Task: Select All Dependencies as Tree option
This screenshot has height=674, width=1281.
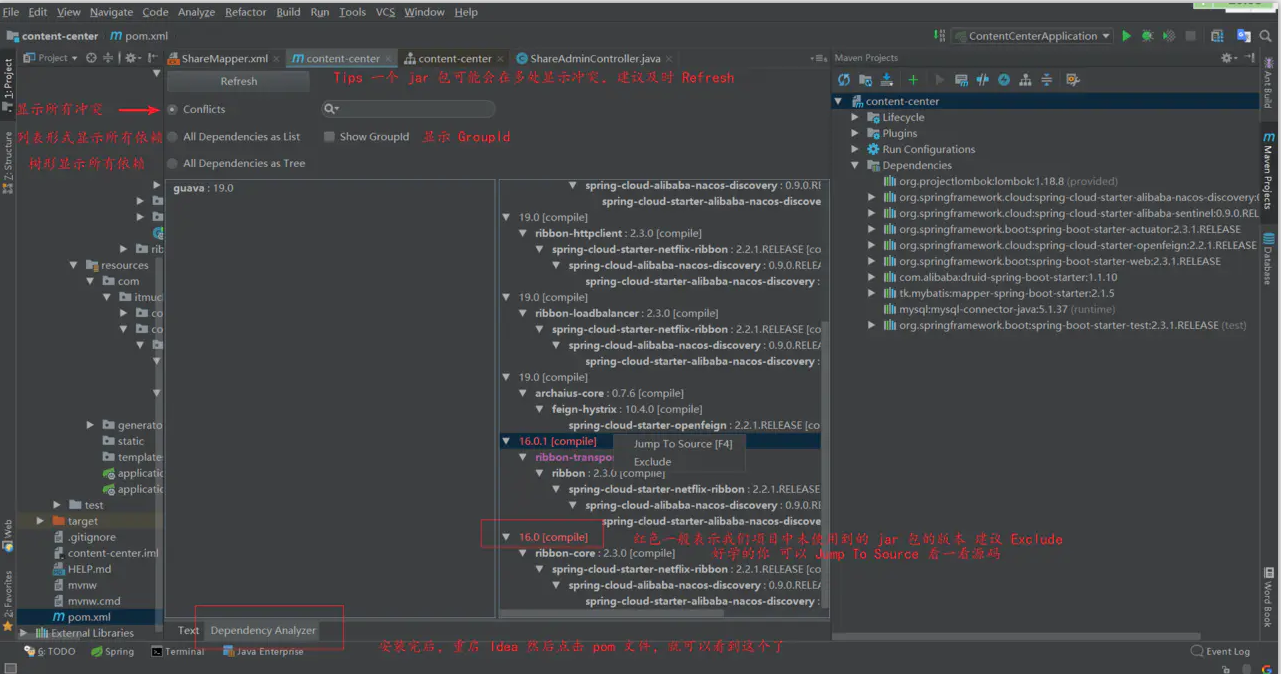Action: 173,163
